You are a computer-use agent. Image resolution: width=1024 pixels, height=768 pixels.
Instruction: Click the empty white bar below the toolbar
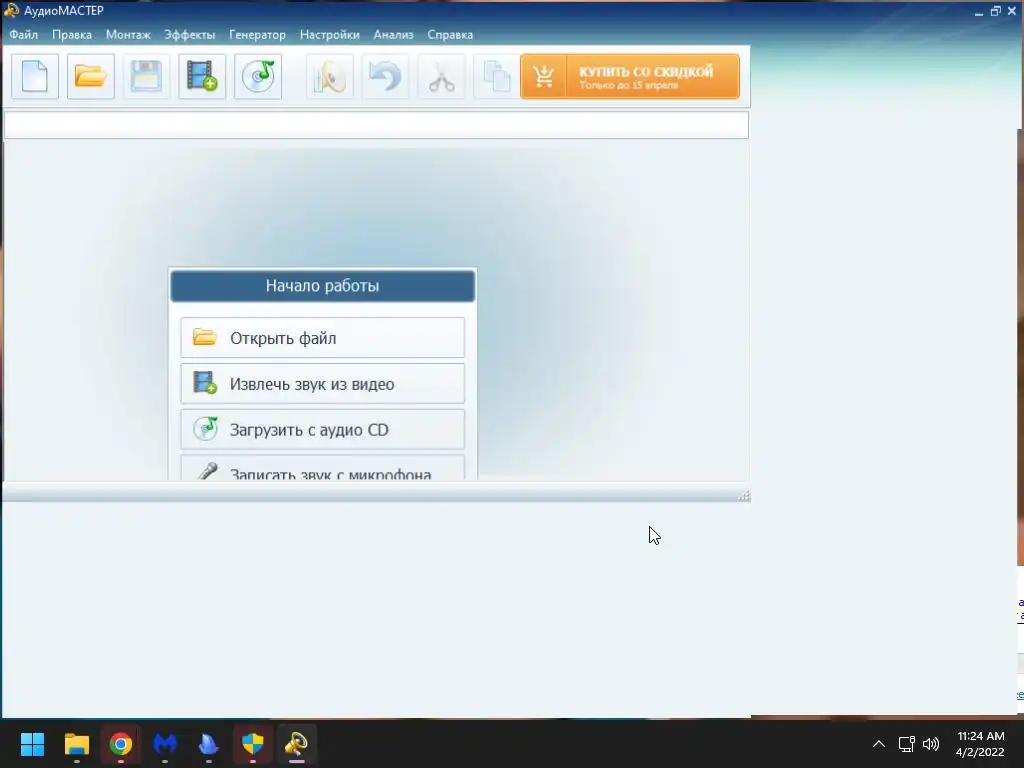pos(376,125)
